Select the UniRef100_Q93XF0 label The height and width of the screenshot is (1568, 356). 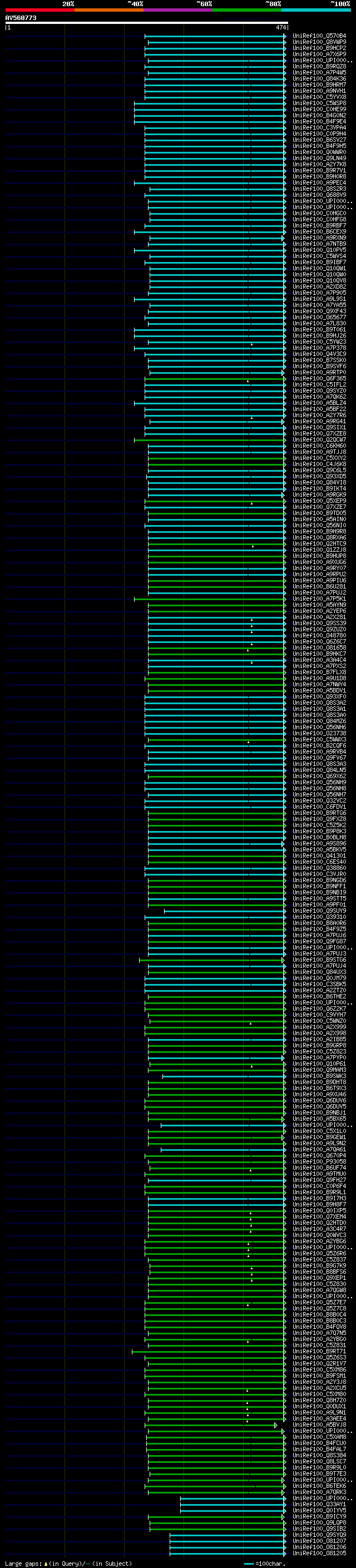coord(319,697)
